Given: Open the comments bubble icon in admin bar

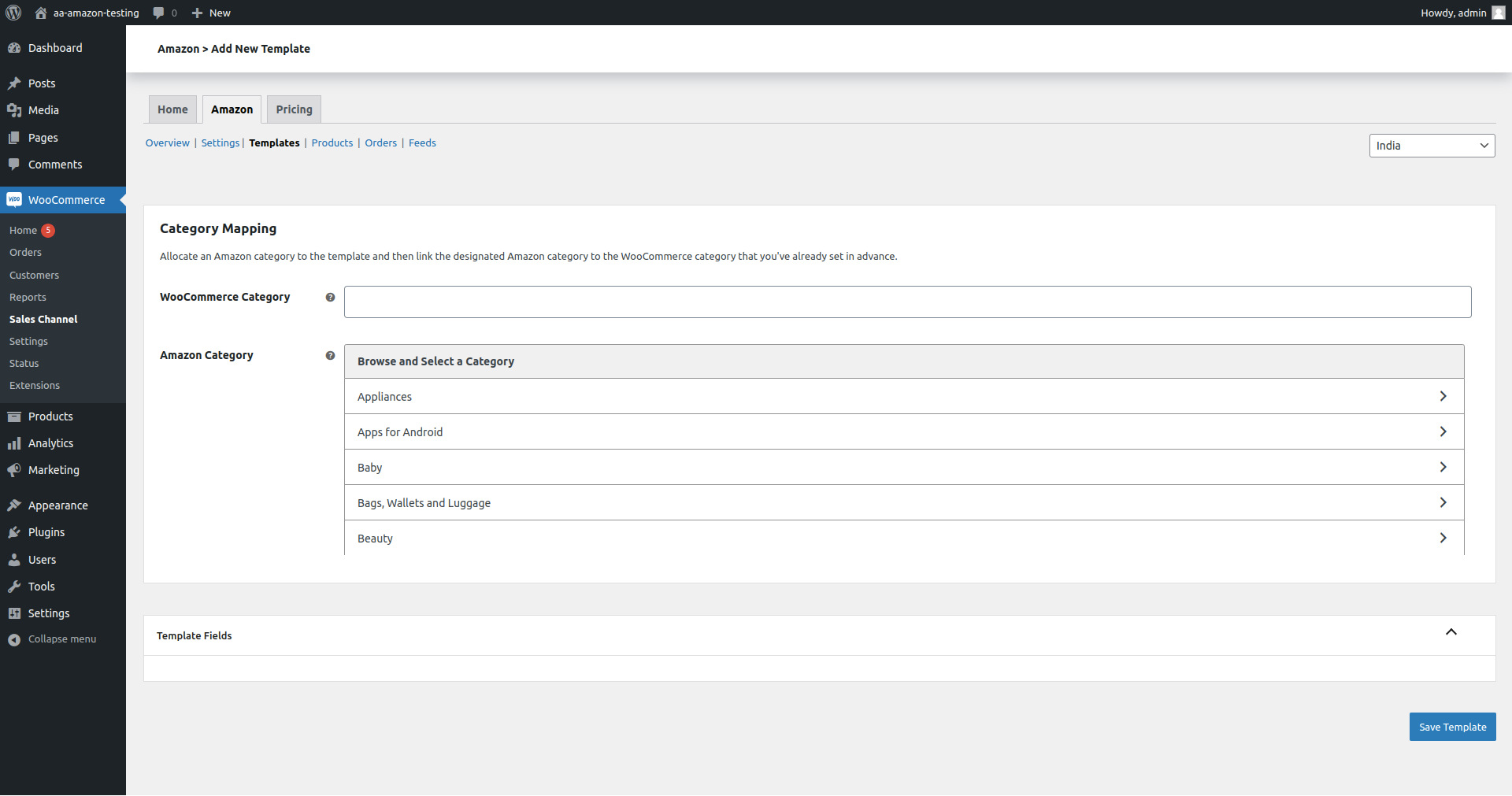Looking at the screenshot, I should pos(158,13).
